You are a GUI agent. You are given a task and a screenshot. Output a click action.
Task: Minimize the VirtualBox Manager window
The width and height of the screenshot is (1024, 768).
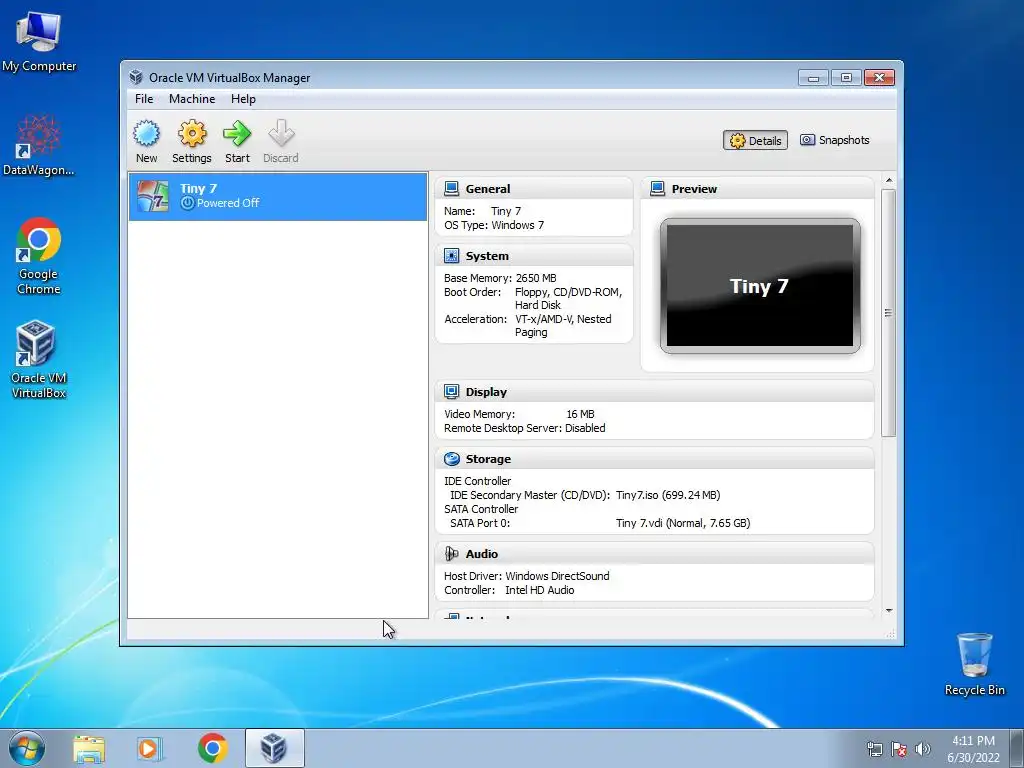click(813, 78)
